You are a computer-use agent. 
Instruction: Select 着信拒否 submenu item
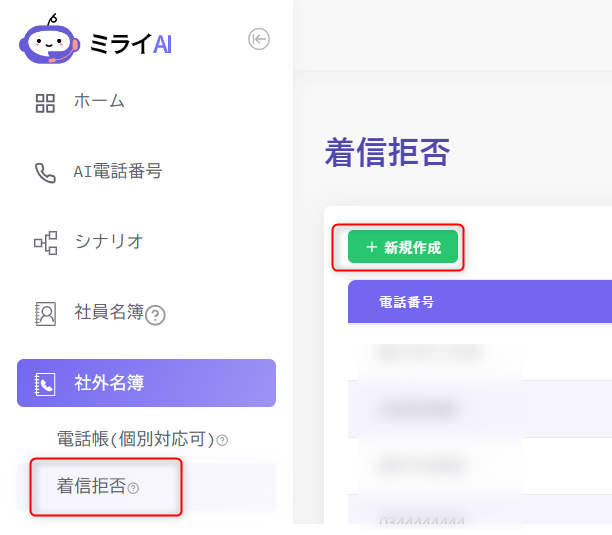point(91,487)
